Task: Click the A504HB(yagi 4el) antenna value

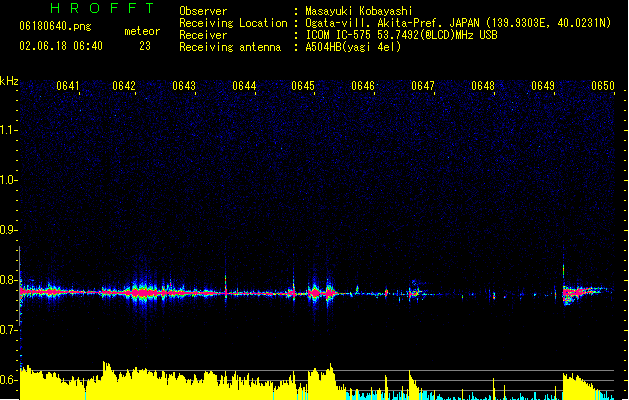Action: point(353,47)
